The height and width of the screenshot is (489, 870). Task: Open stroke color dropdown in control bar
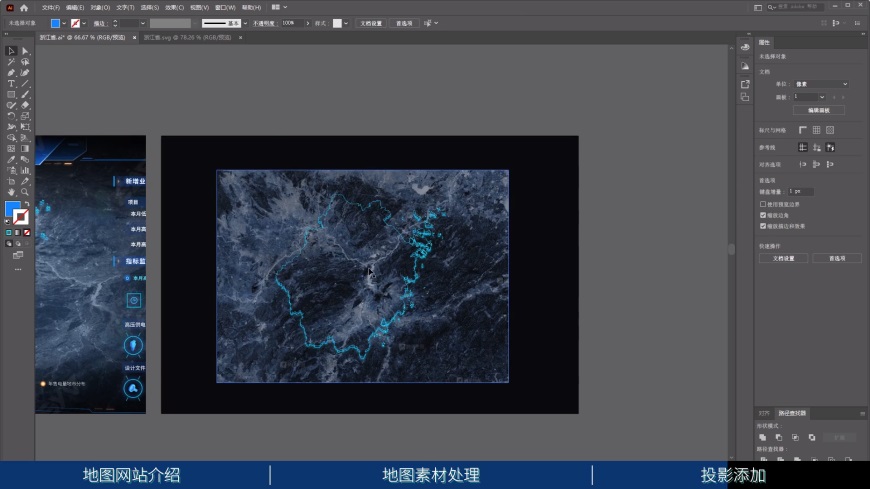click(x=84, y=23)
